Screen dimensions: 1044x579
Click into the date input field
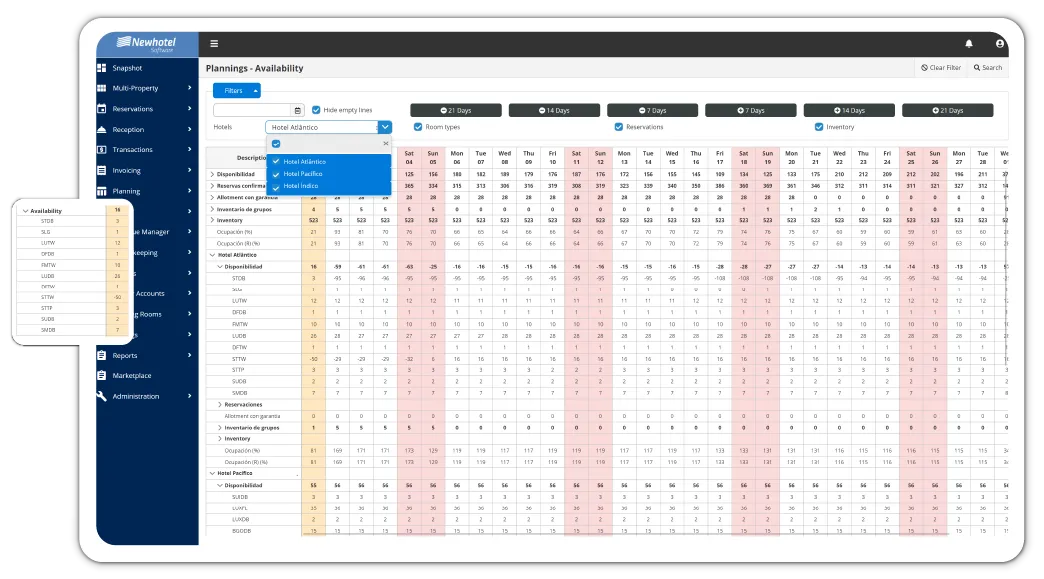[252, 110]
